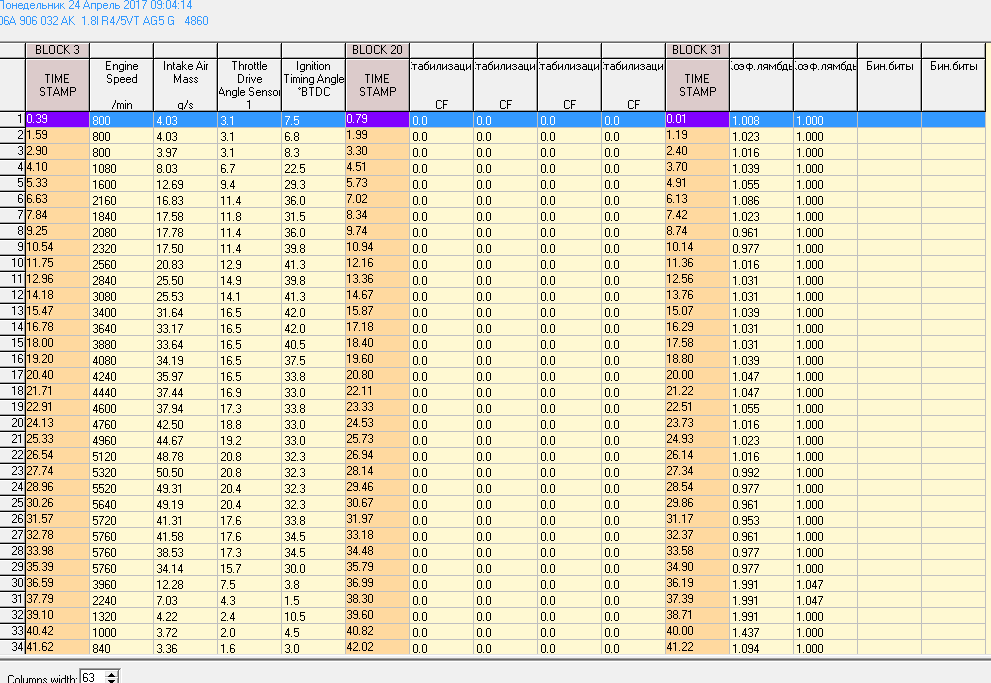Click the BLOCK 31 group header
This screenshot has width=991, height=683.
point(697,50)
